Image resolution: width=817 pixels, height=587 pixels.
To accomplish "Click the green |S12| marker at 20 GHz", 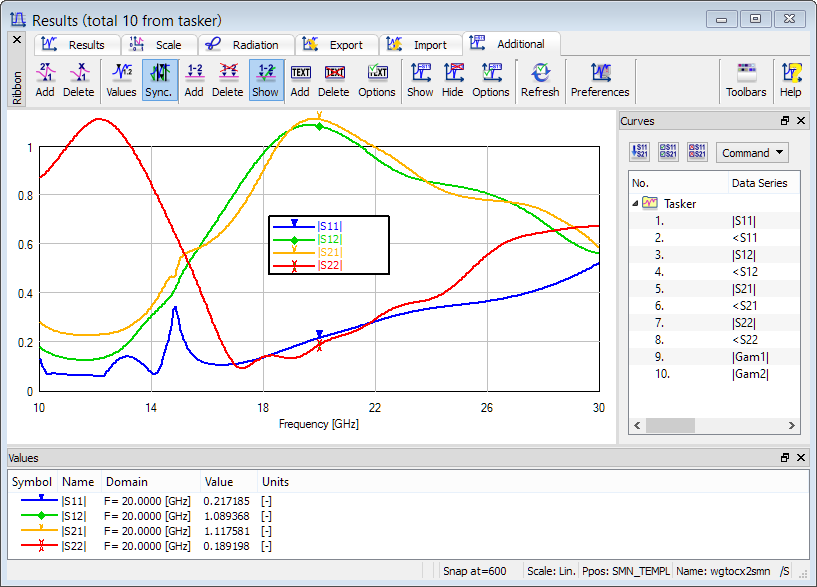I will [x=319, y=126].
